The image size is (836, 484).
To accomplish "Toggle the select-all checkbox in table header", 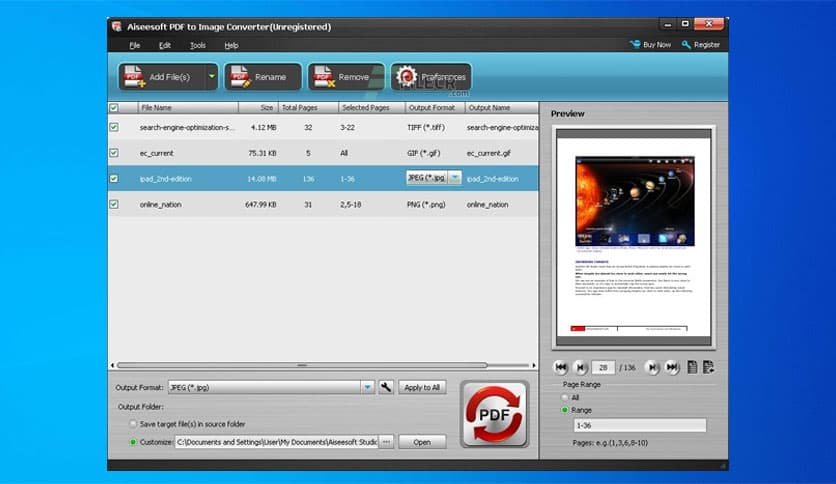I will 114,108.
